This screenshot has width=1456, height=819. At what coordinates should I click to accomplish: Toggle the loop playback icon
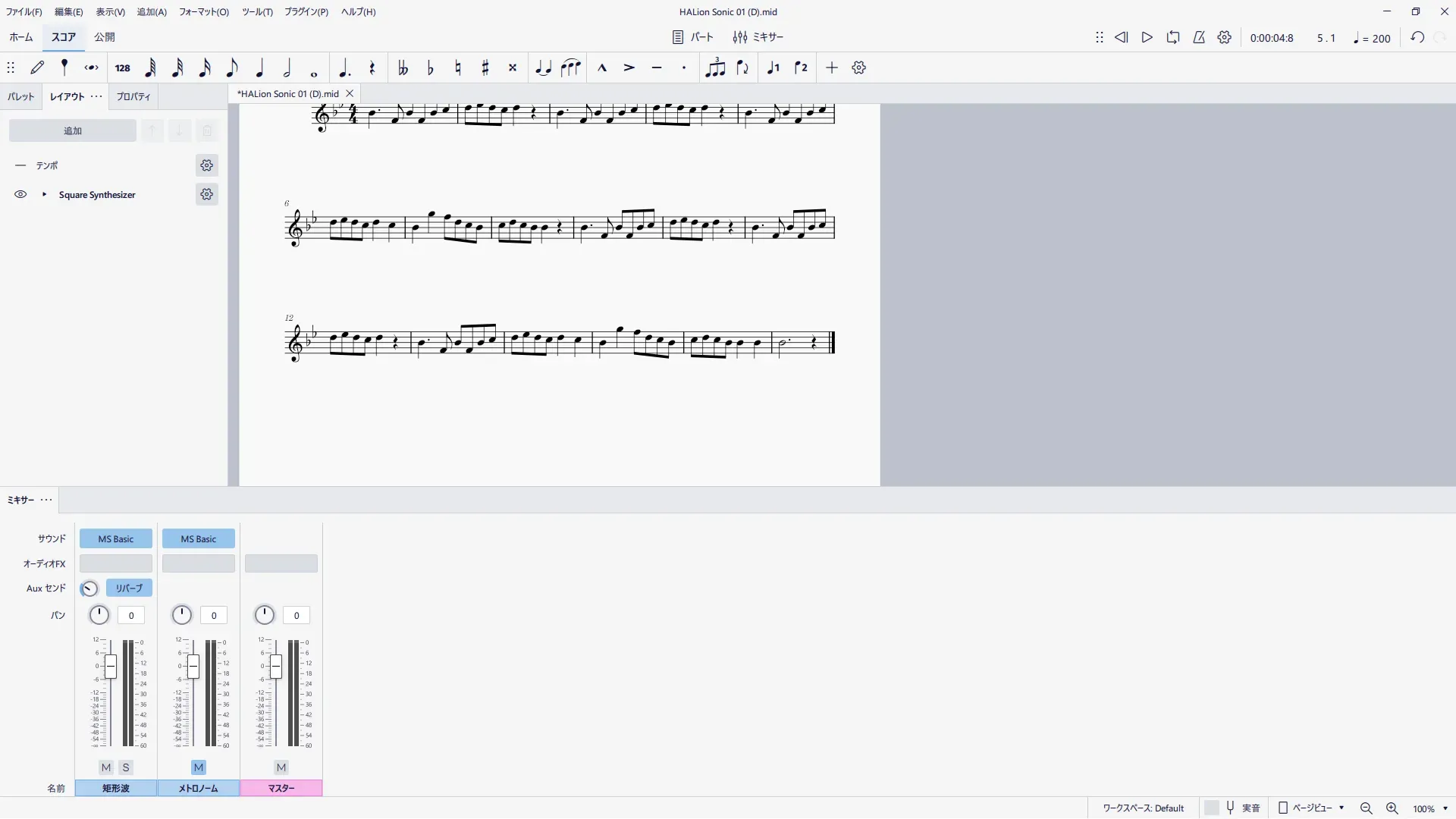point(1173,38)
